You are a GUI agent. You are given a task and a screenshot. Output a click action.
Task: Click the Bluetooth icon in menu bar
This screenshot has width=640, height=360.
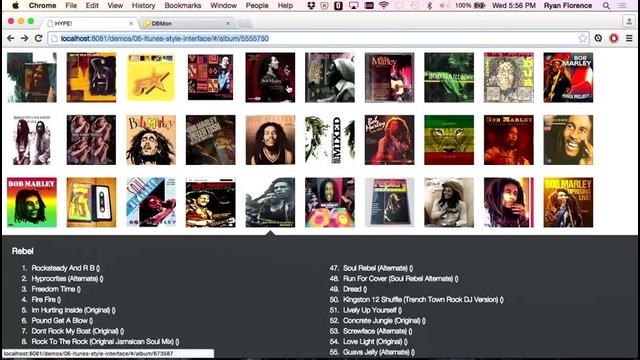(x=429, y=6)
